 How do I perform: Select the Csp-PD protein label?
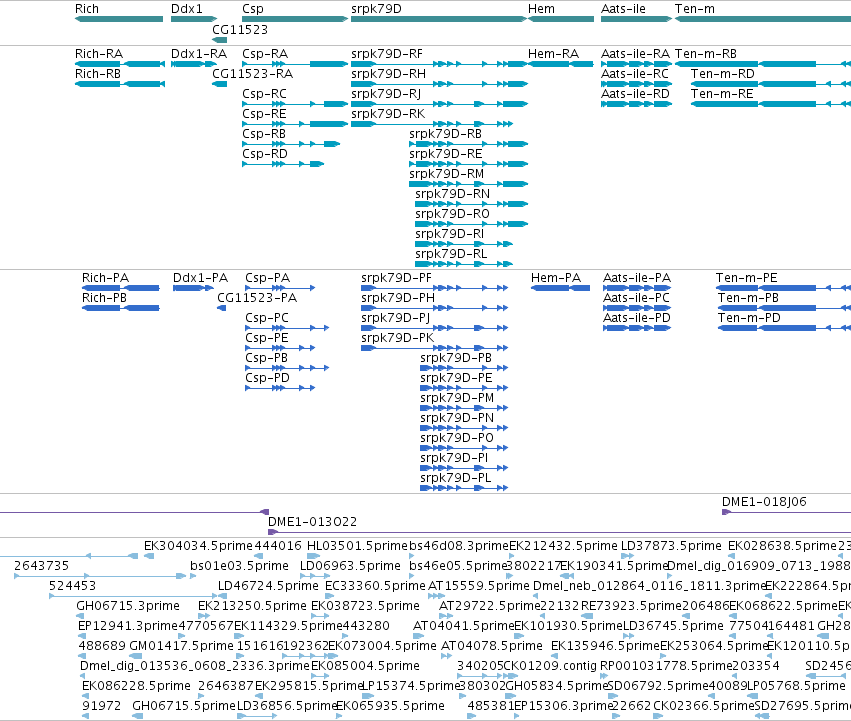[x=268, y=378]
